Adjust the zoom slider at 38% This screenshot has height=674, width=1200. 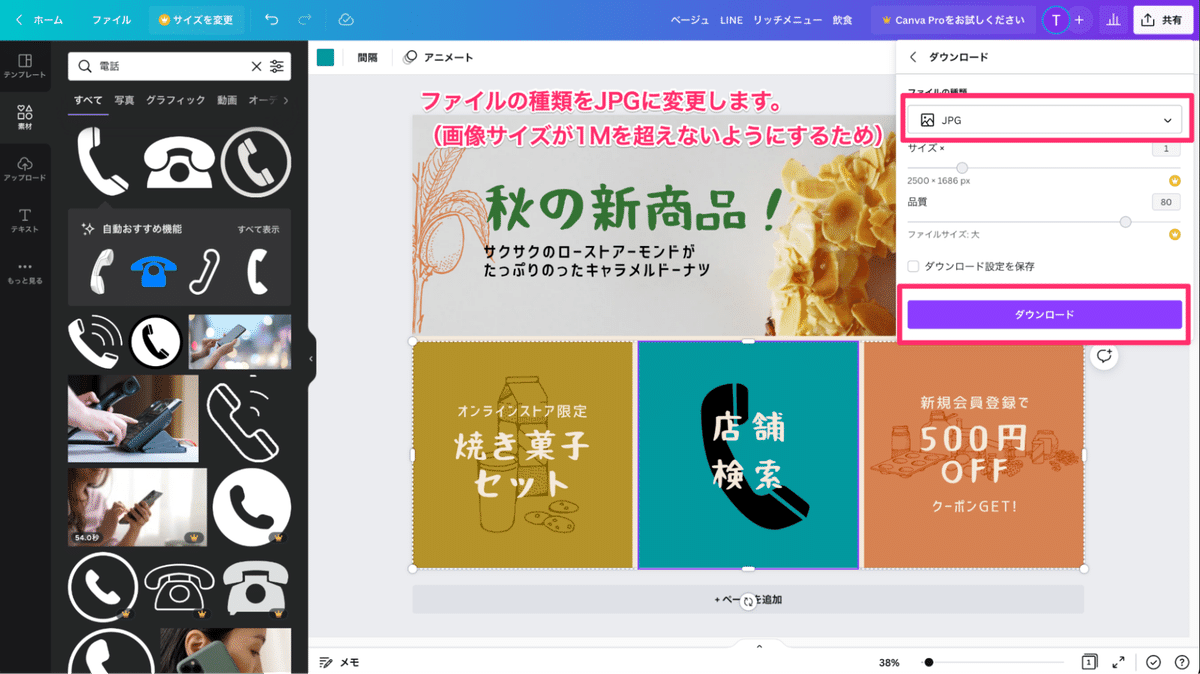[x=929, y=662]
